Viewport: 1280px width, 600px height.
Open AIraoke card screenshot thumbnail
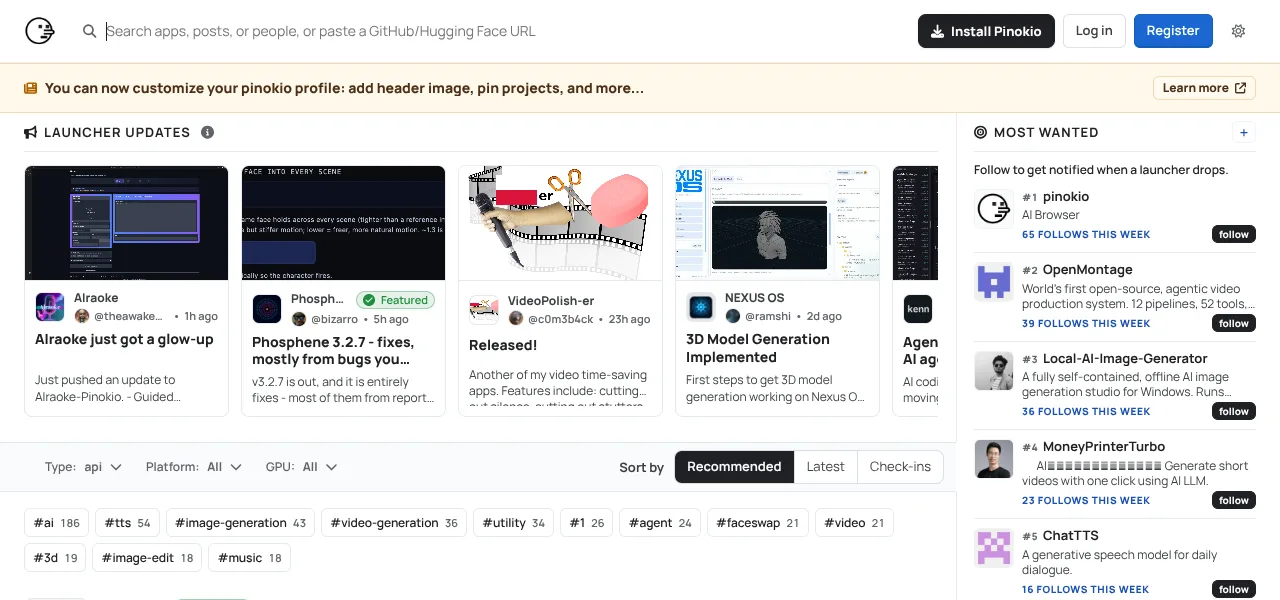127,223
